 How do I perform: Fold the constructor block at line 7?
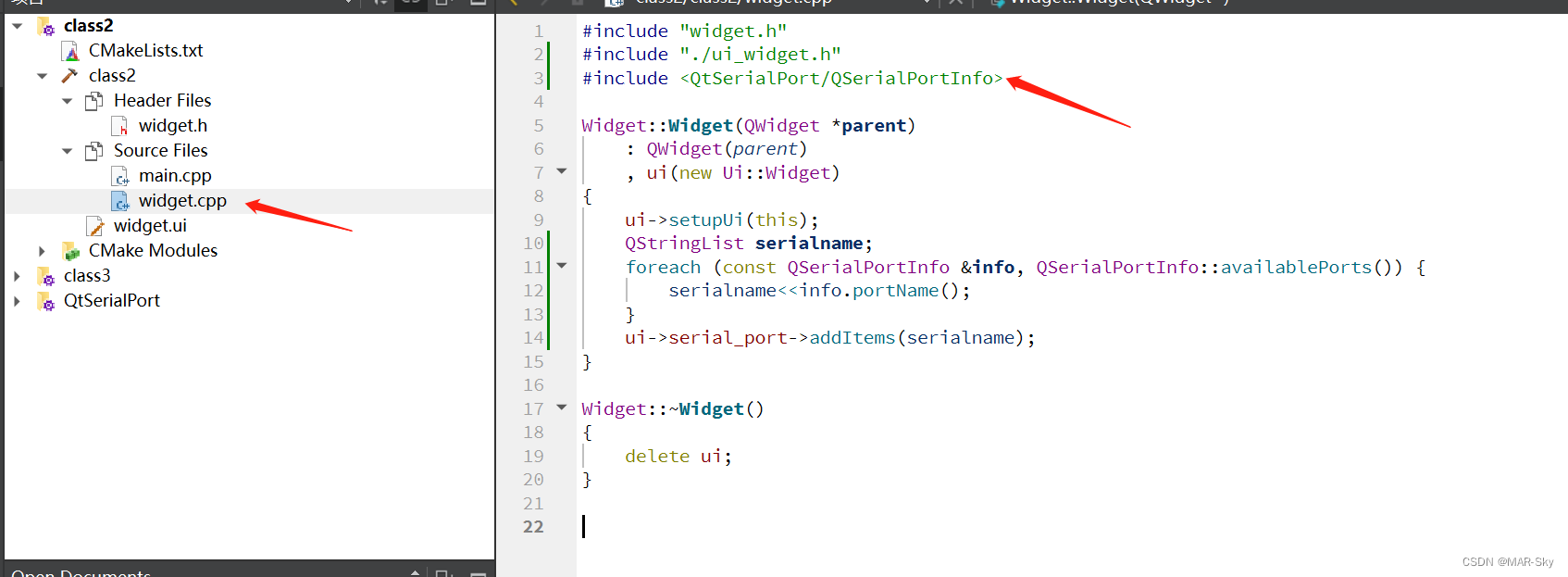point(561,171)
